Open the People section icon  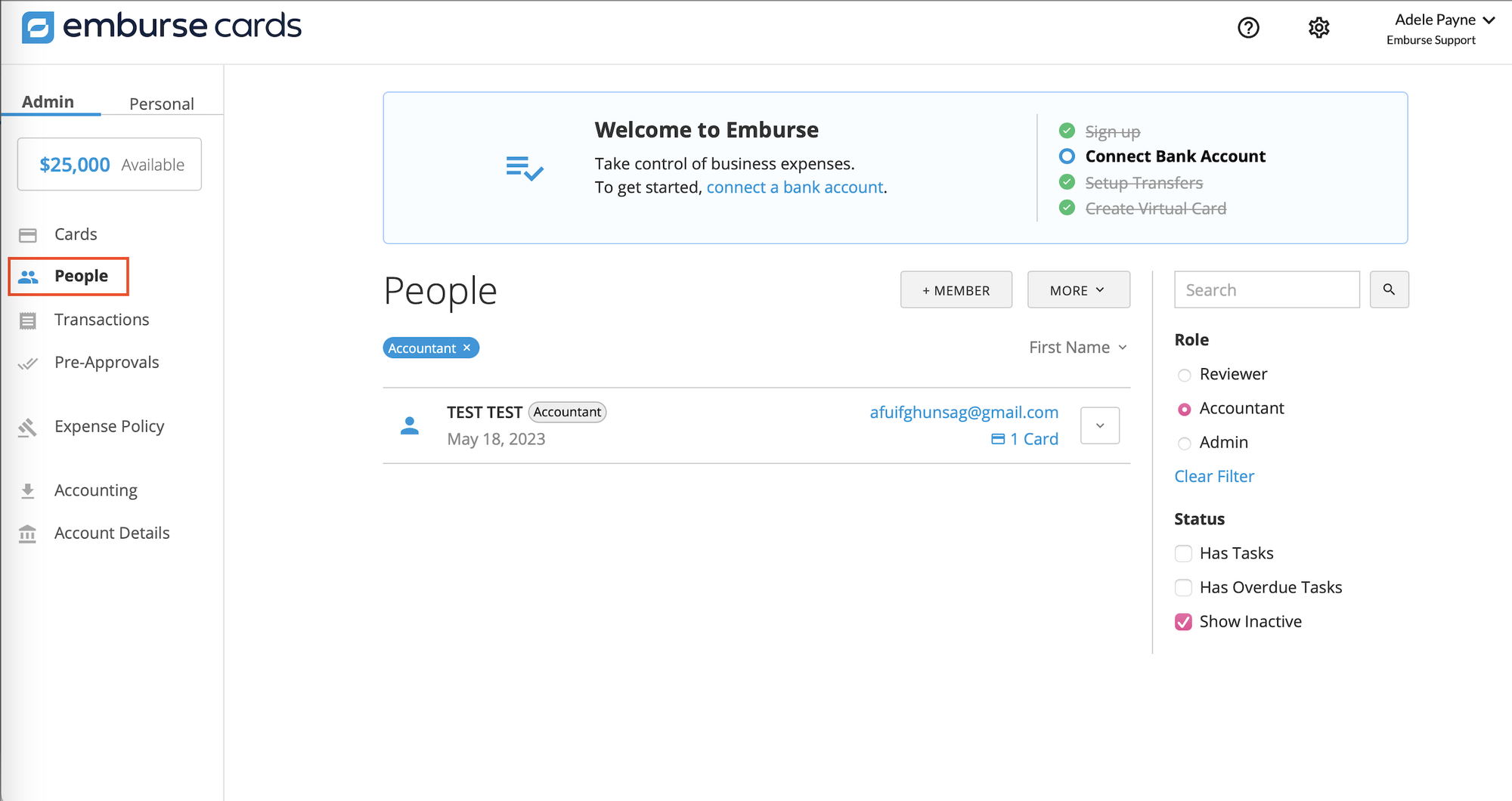[x=28, y=277]
